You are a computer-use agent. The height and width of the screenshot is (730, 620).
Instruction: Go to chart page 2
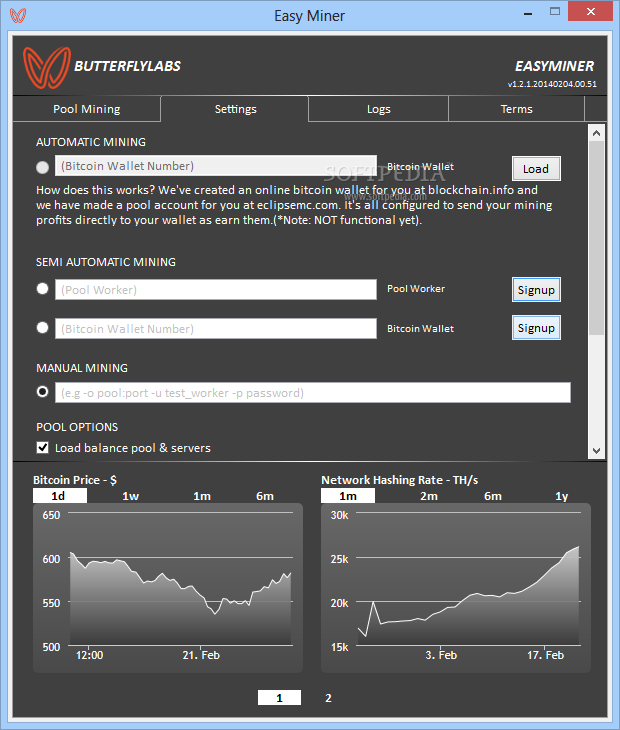[x=328, y=697]
